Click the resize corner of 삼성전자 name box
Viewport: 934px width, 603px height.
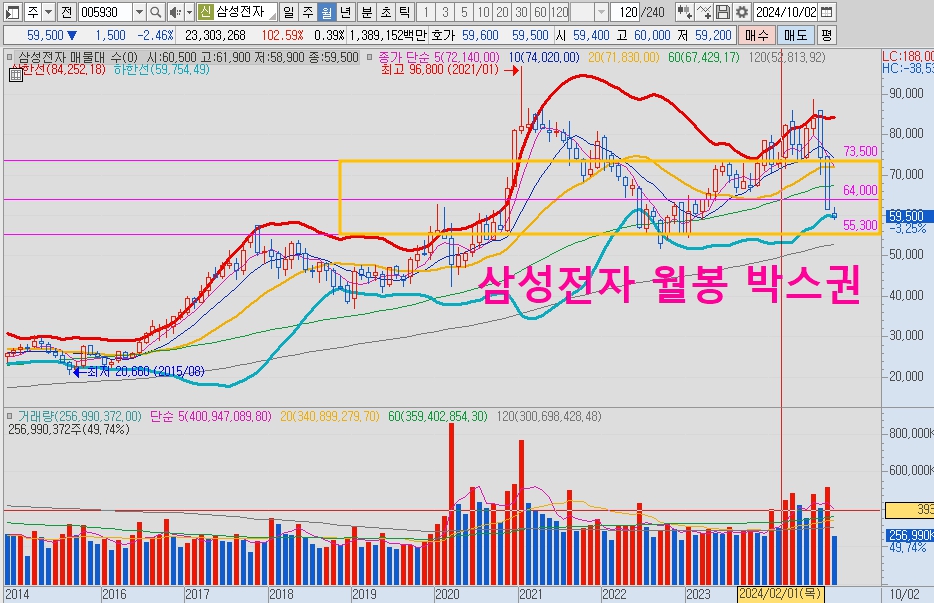(x=272, y=16)
